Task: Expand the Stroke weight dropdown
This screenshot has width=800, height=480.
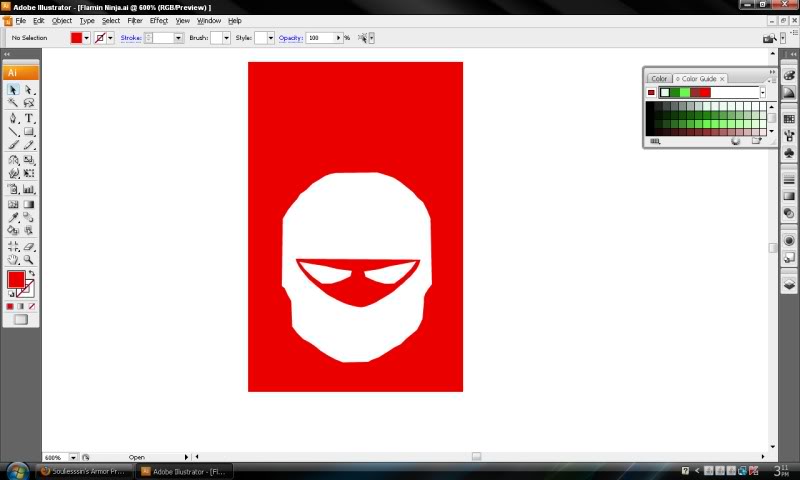Action: click(178, 38)
